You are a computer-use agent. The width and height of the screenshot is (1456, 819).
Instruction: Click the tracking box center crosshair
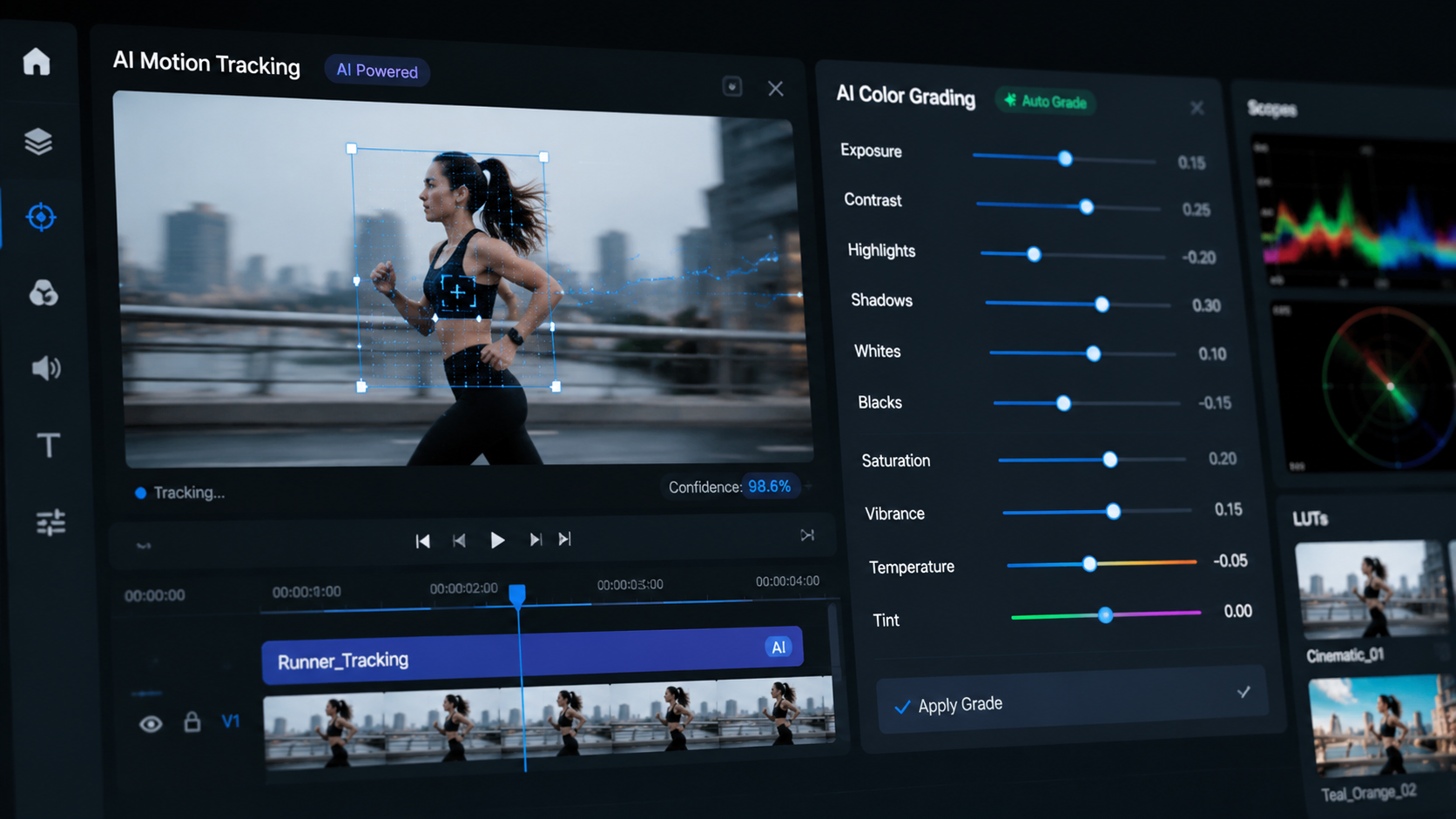457,292
